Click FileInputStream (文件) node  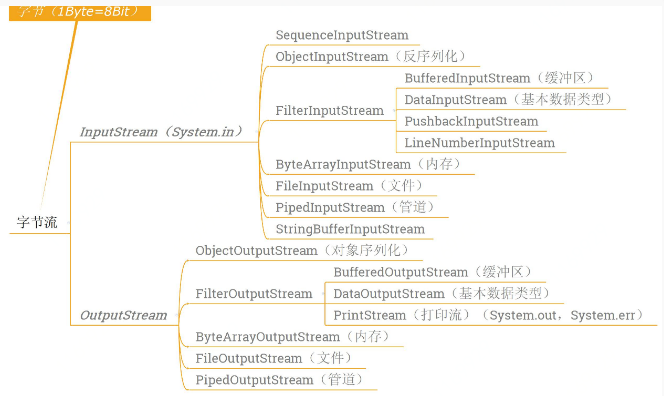(x=349, y=186)
